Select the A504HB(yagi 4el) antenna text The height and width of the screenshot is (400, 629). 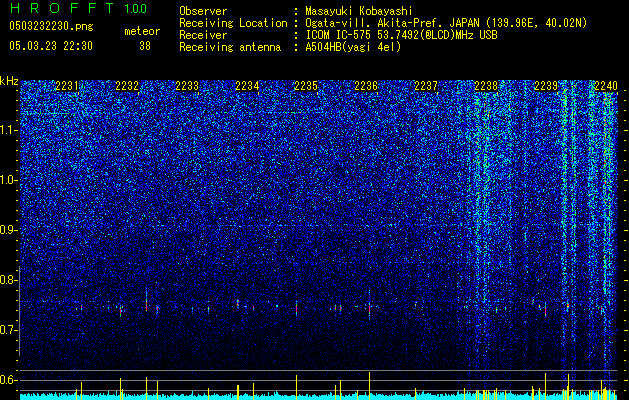tap(353, 47)
